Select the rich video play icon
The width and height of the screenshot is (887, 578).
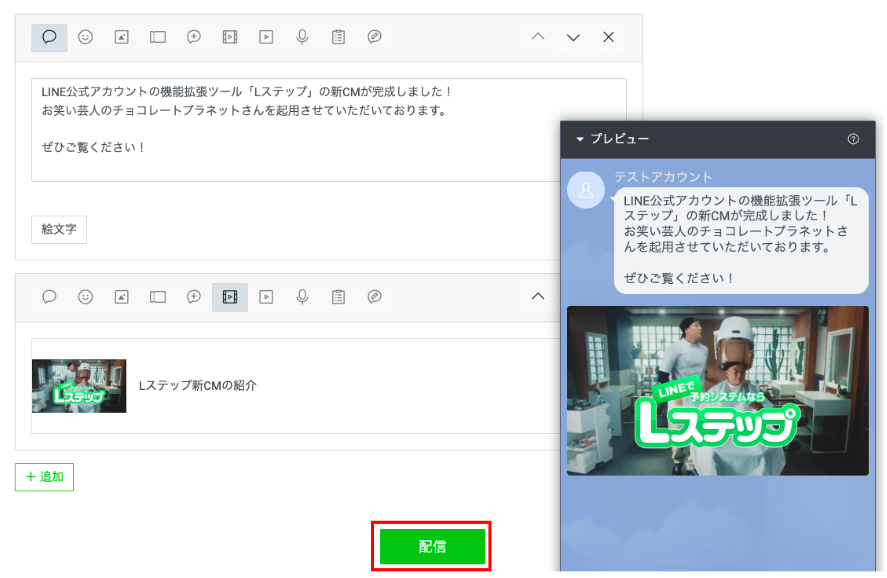264,37
